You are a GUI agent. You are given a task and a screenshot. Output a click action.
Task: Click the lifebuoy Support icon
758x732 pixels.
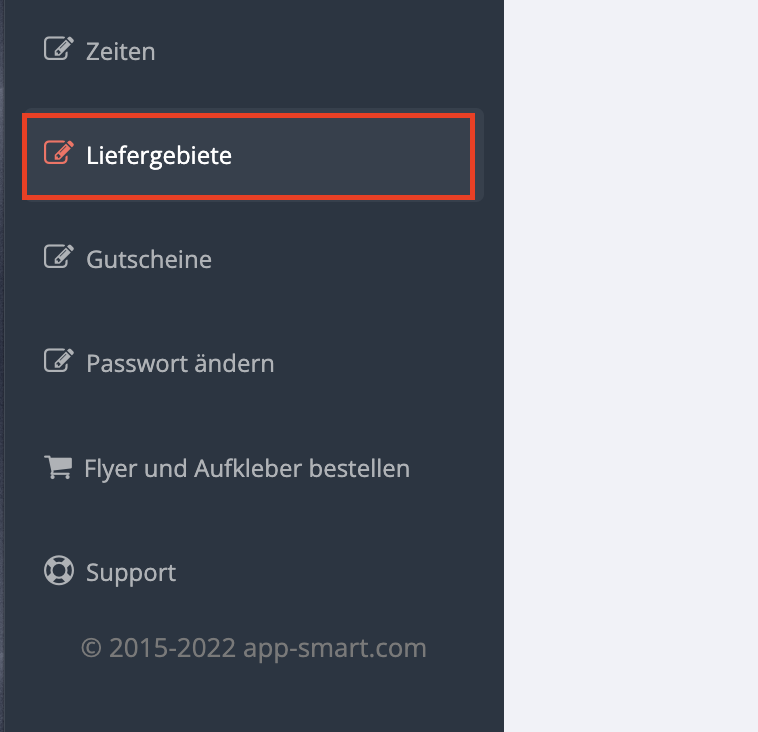pyautogui.click(x=59, y=571)
